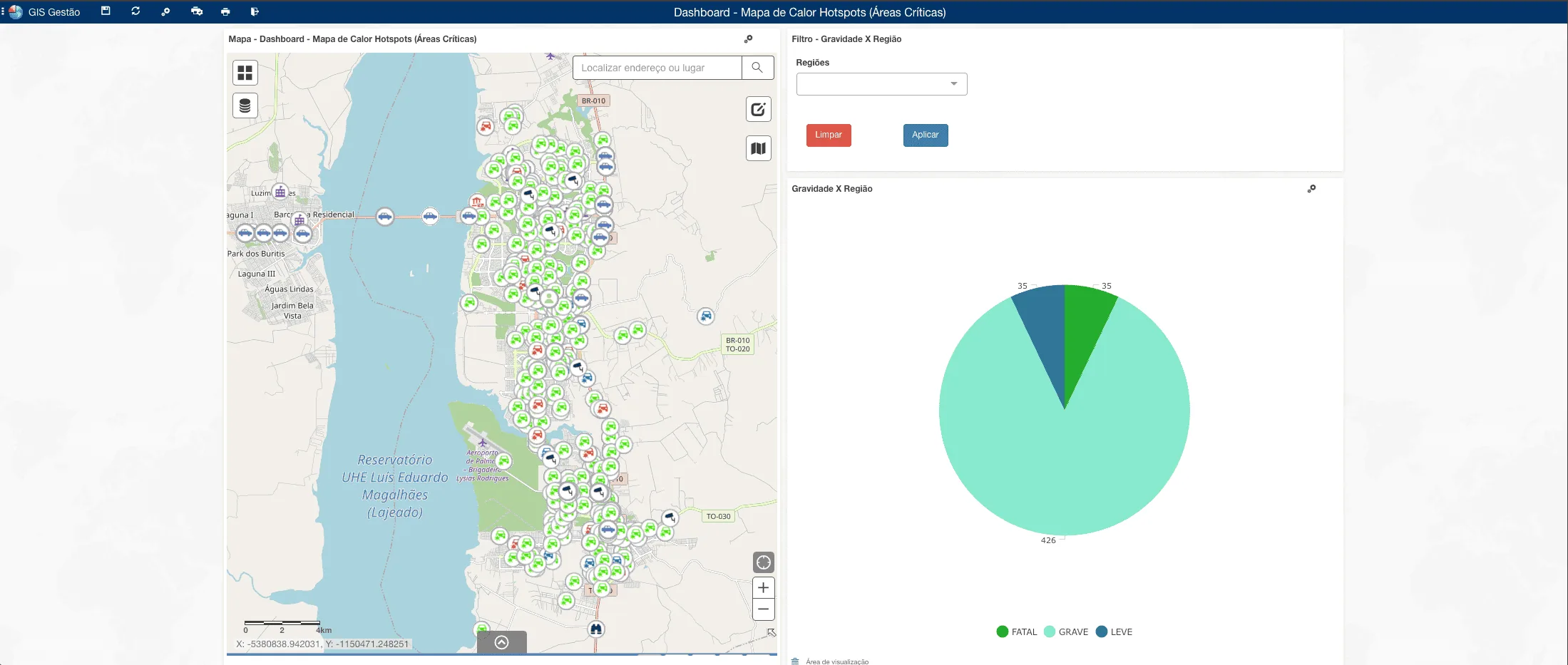The width and height of the screenshot is (1568, 665).
Task: Click the Aplicar button
Action: 925,135
